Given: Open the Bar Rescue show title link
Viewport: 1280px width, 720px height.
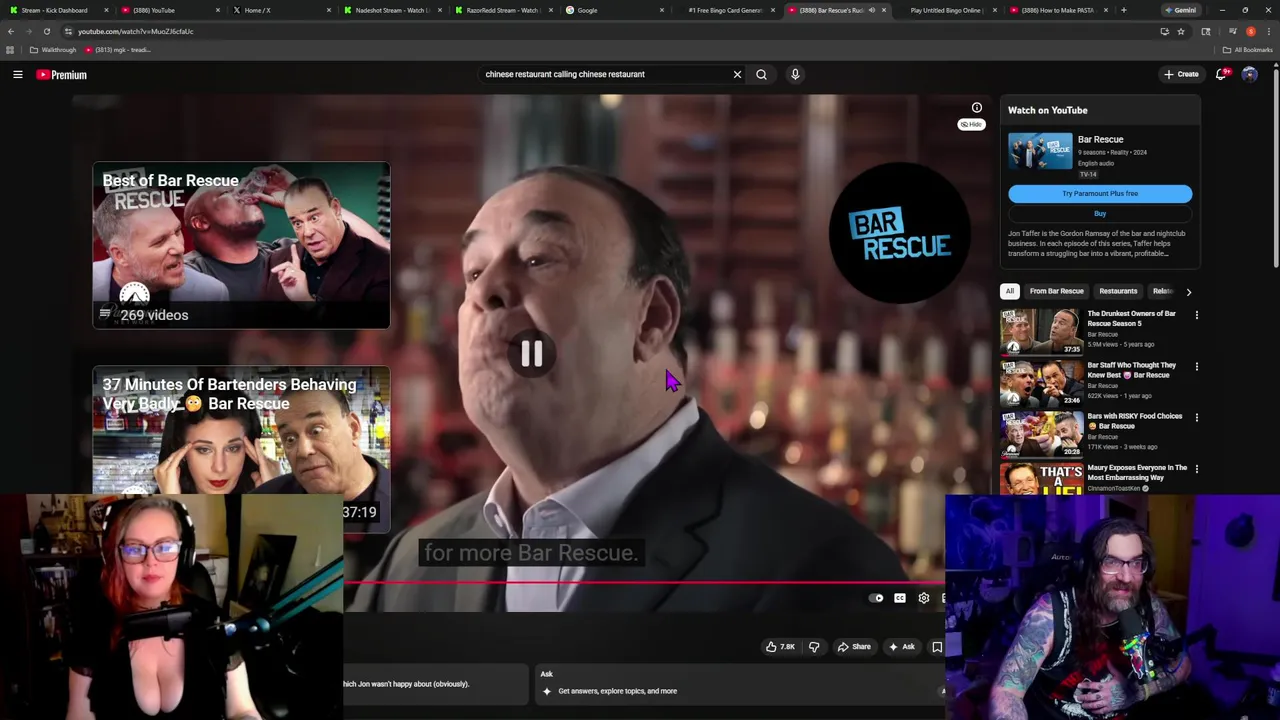Looking at the screenshot, I should click(x=1100, y=140).
